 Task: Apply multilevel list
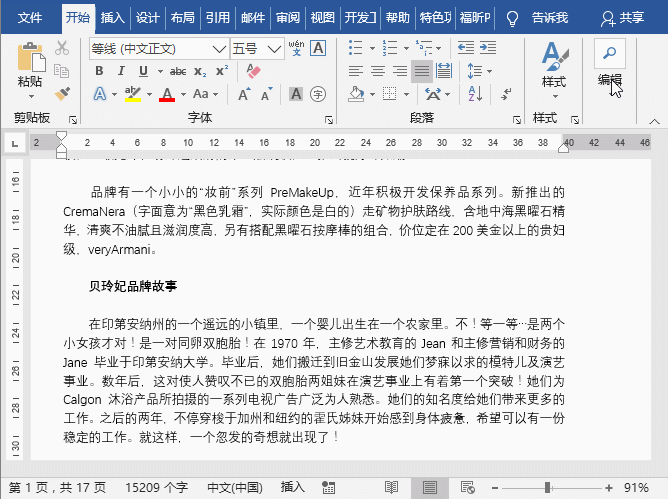(x=424, y=48)
